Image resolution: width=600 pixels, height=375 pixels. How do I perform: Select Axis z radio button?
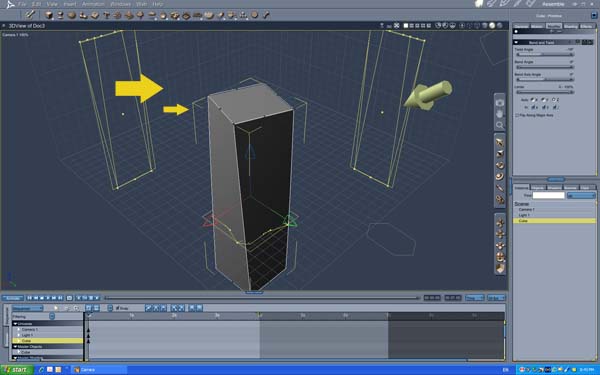(555, 100)
